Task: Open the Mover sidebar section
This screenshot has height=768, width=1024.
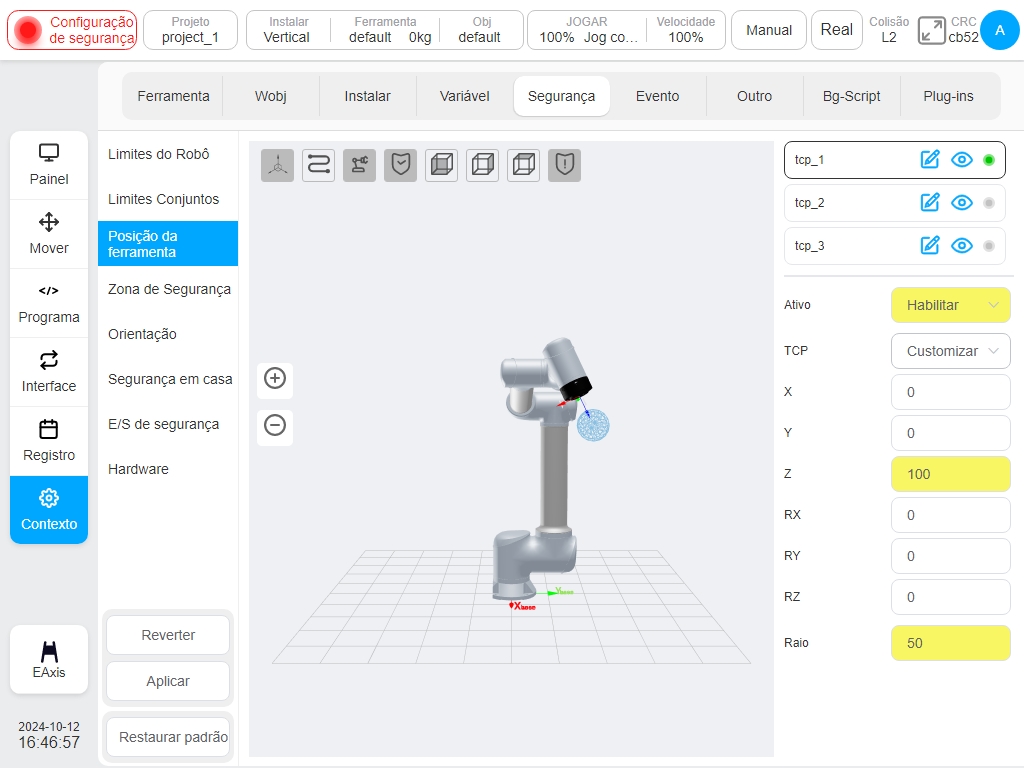Action: click(49, 234)
